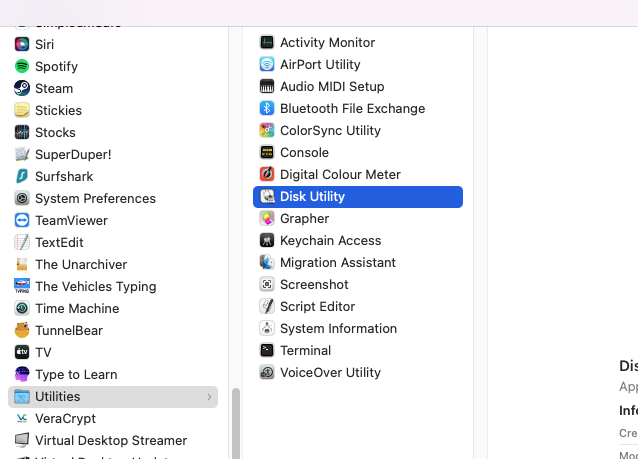Select the Migration Assistant icon
The image size is (638, 459).
point(267,262)
